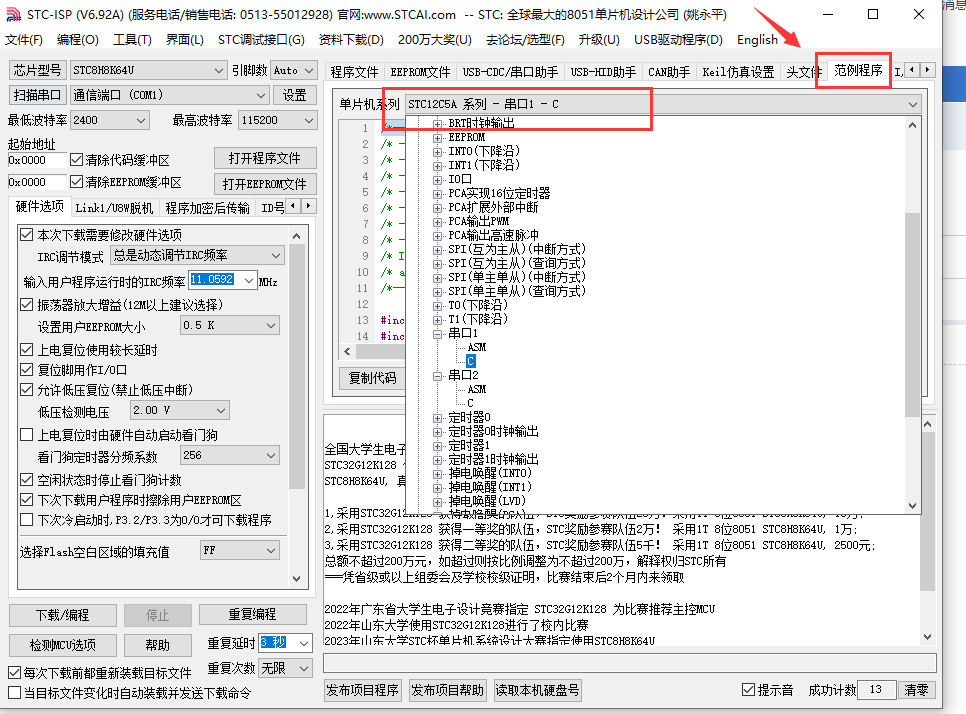Switch to the 程序加密后传输 tab

point(208,208)
